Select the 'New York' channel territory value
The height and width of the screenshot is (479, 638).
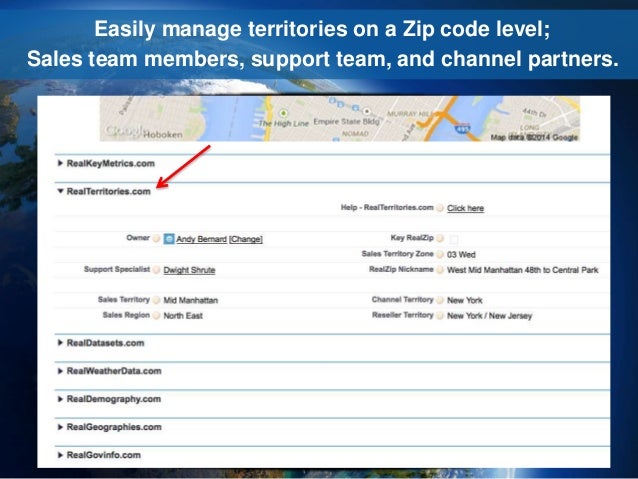(x=465, y=301)
